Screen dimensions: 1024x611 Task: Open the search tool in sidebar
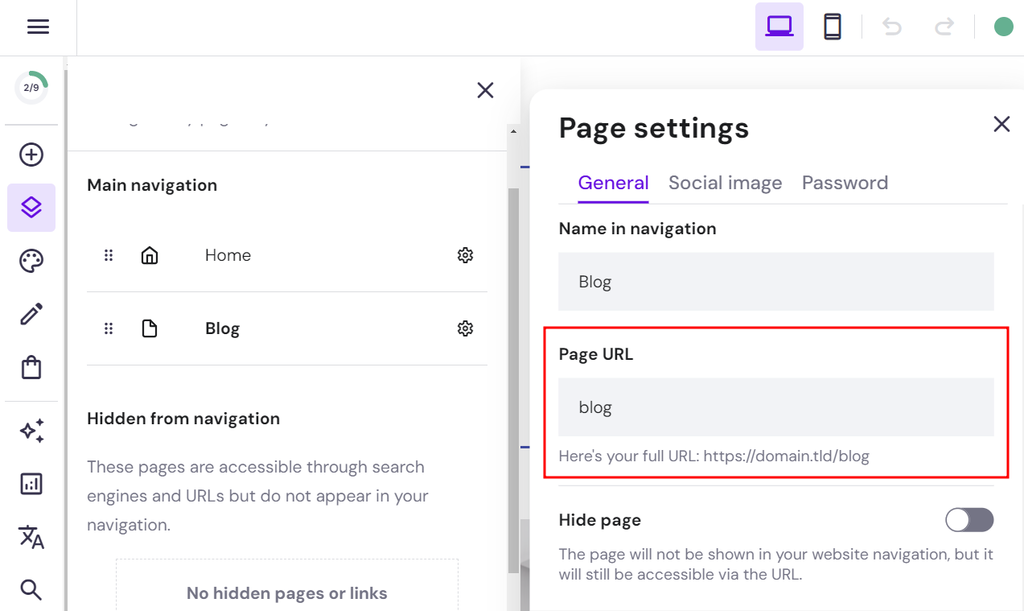pyautogui.click(x=31, y=589)
